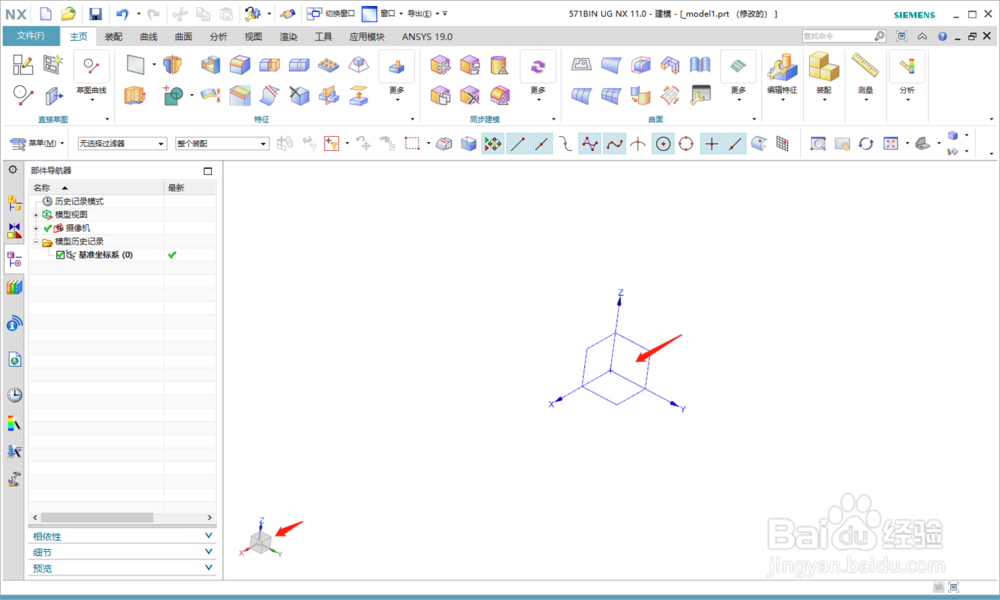Collapse the 模型历史记录 tree node
The width and height of the screenshot is (1000, 600).
[36, 242]
